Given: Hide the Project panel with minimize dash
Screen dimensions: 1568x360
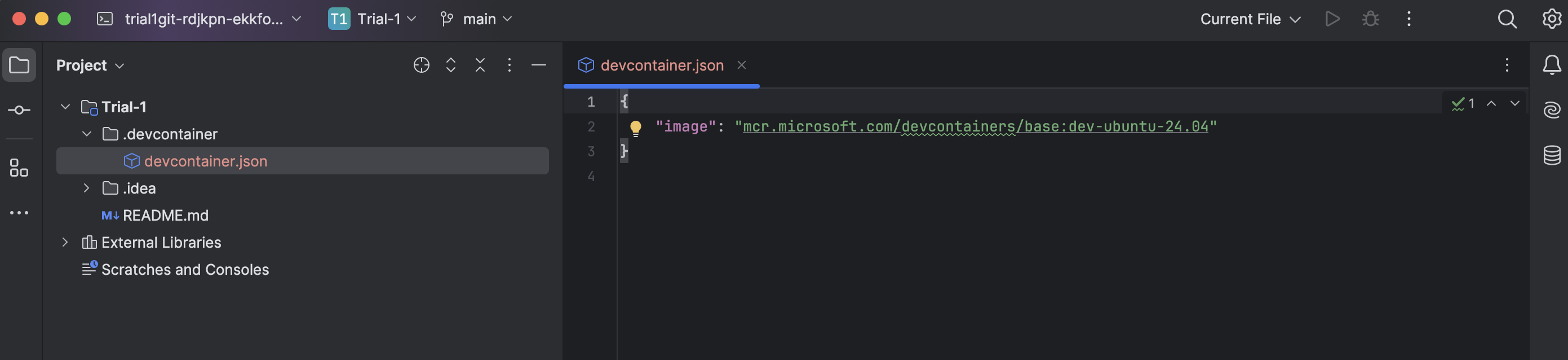Looking at the screenshot, I should point(538,65).
